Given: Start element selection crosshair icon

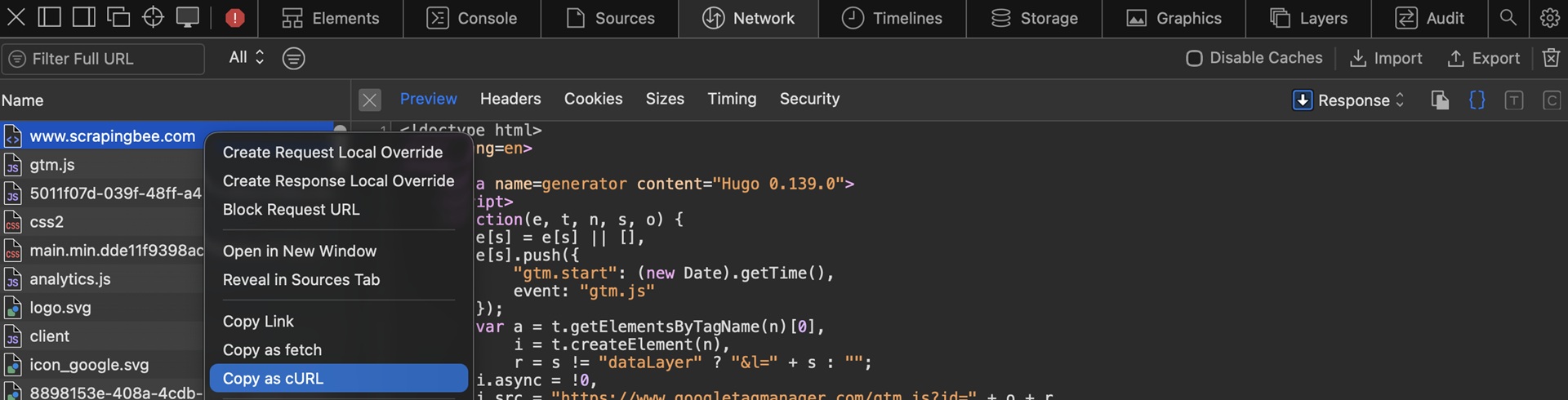Looking at the screenshot, I should tap(153, 17).
